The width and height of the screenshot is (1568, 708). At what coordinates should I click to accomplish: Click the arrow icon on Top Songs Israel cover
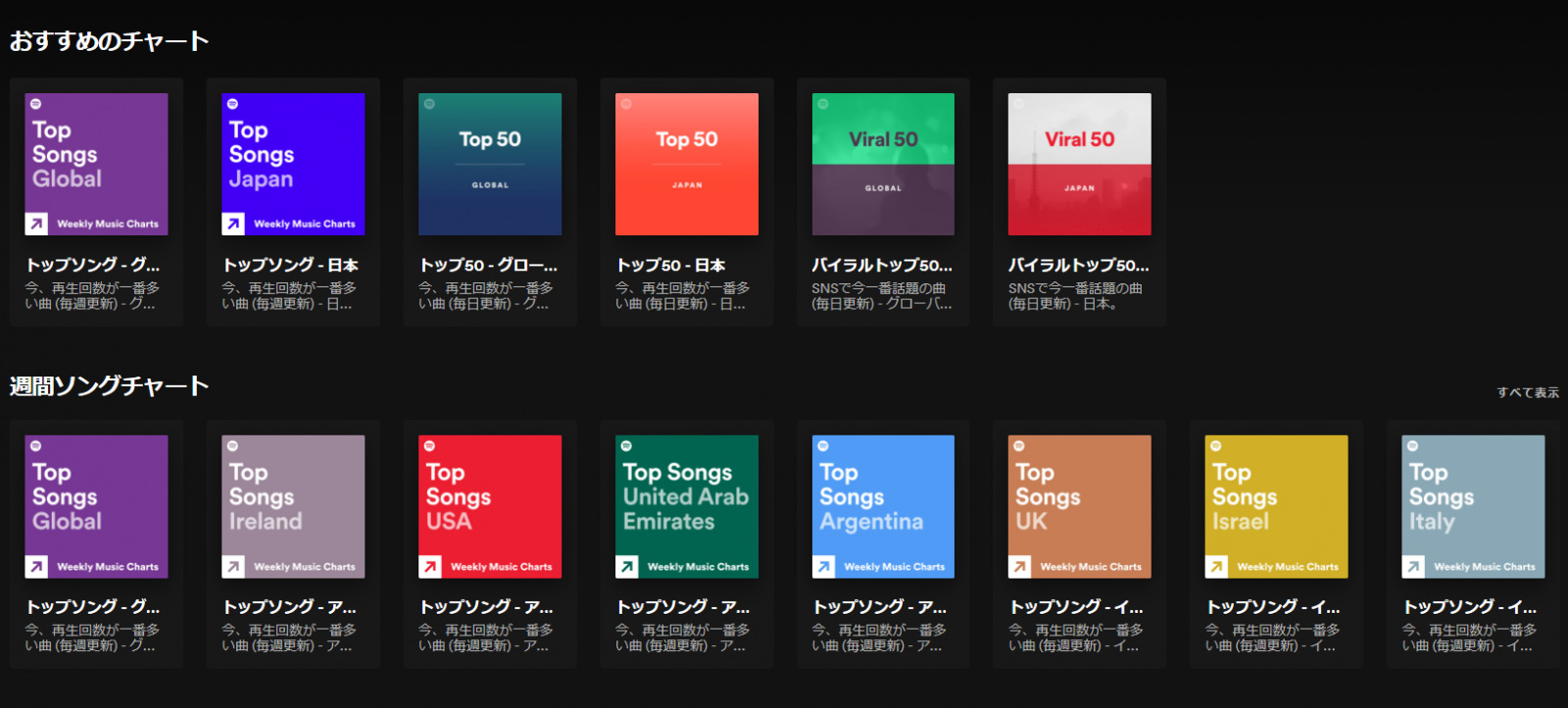coord(1217,566)
